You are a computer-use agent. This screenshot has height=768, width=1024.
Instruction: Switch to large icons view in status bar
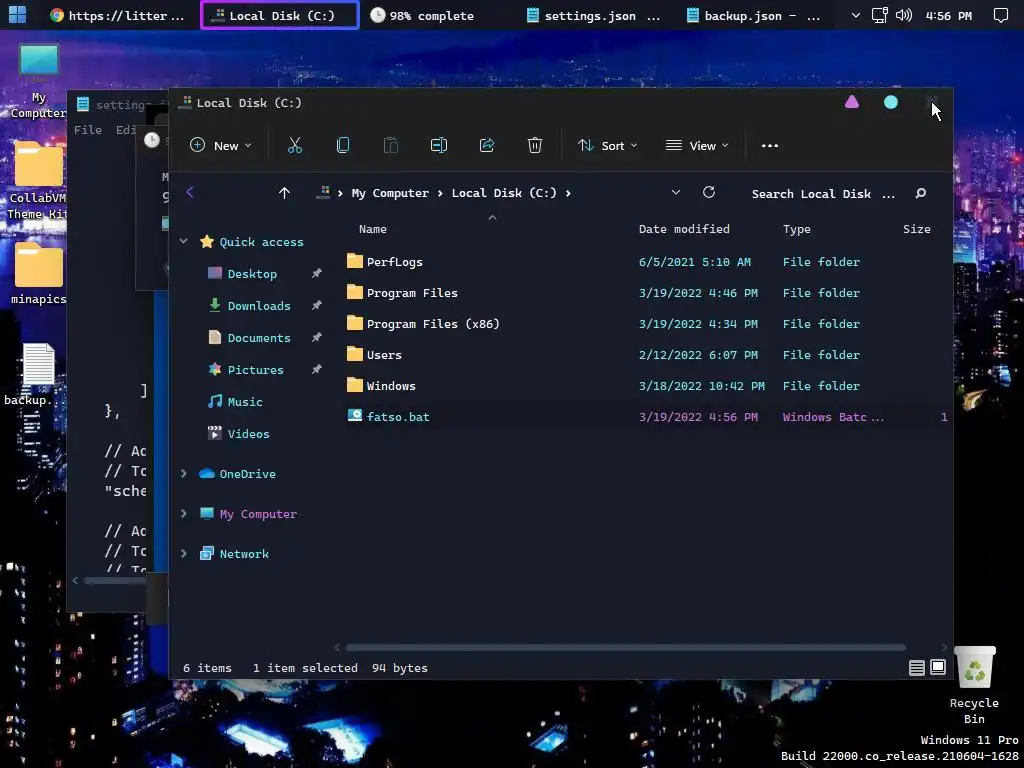tap(938, 667)
